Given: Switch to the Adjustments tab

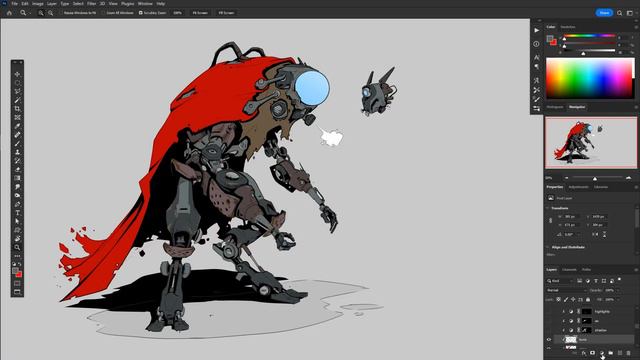Looking at the screenshot, I should 578,187.
